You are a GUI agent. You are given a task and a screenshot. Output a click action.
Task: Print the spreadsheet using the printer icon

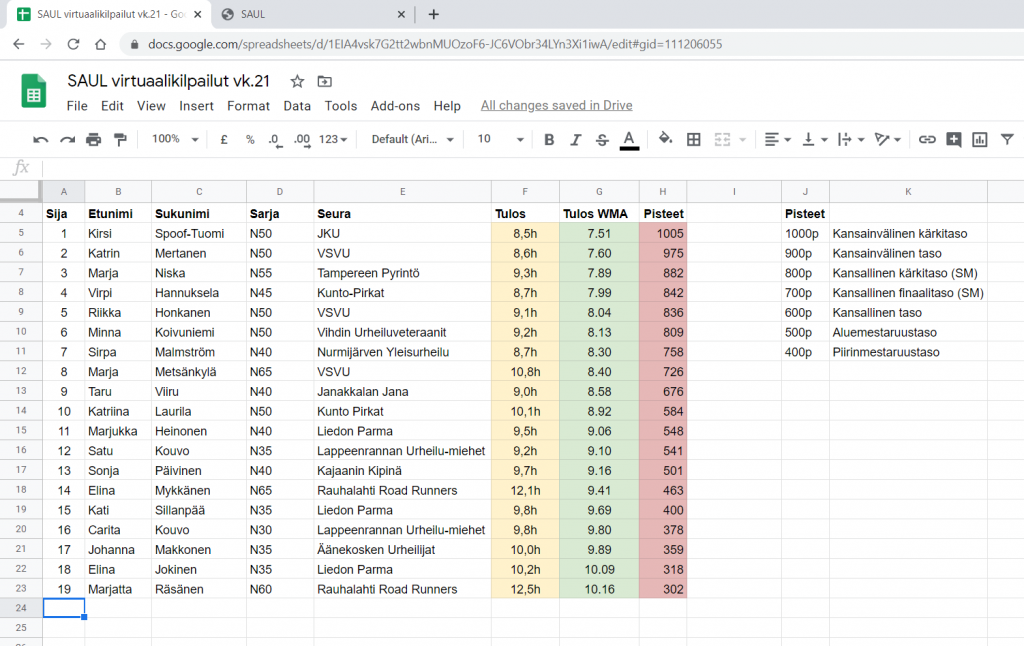(93, 140)
